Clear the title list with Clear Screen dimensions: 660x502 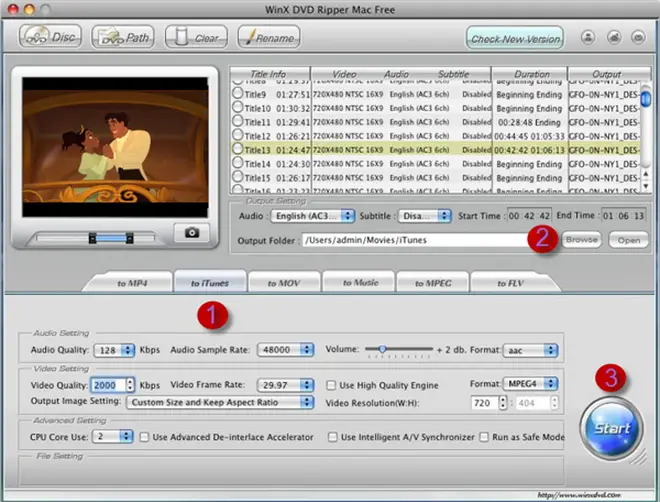(x=196, y=37)
